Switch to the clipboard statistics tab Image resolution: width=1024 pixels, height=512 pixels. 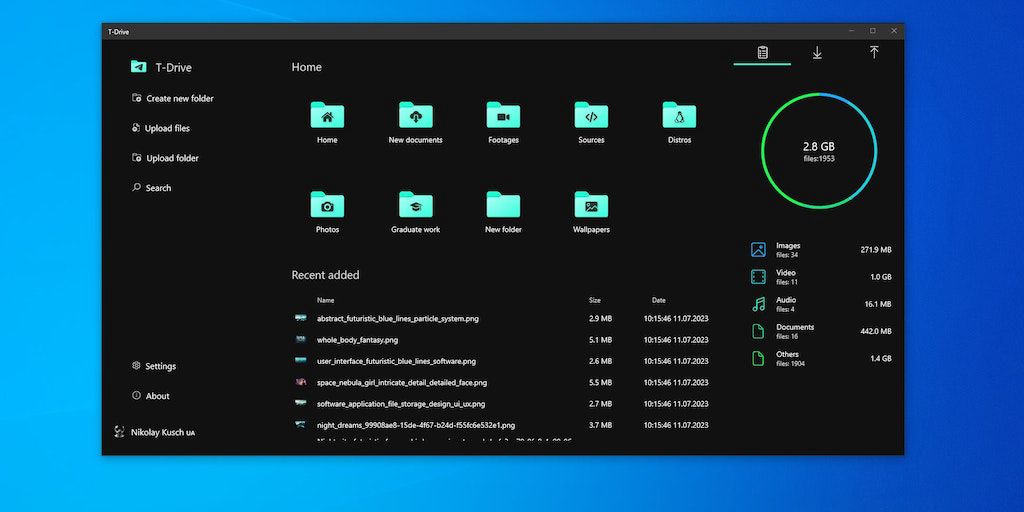pos(762,53)
